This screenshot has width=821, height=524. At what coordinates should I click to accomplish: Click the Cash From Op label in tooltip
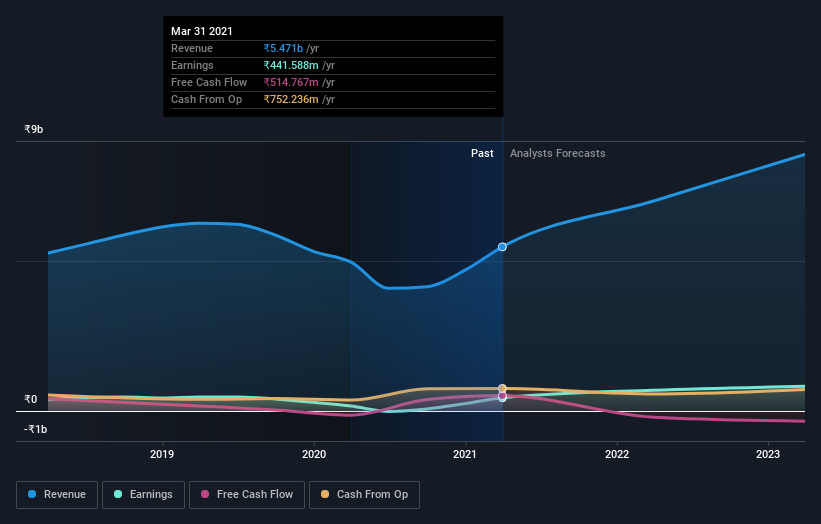206,99
